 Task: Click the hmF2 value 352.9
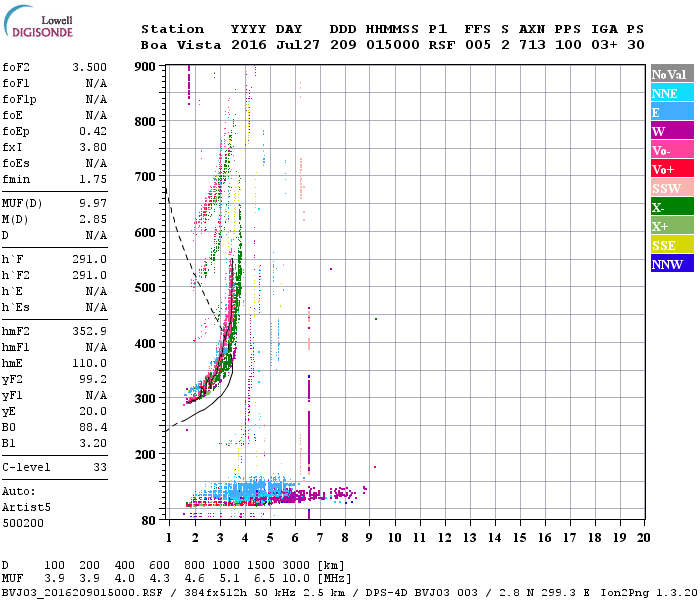pyautogui.click(x=90, y=331)
